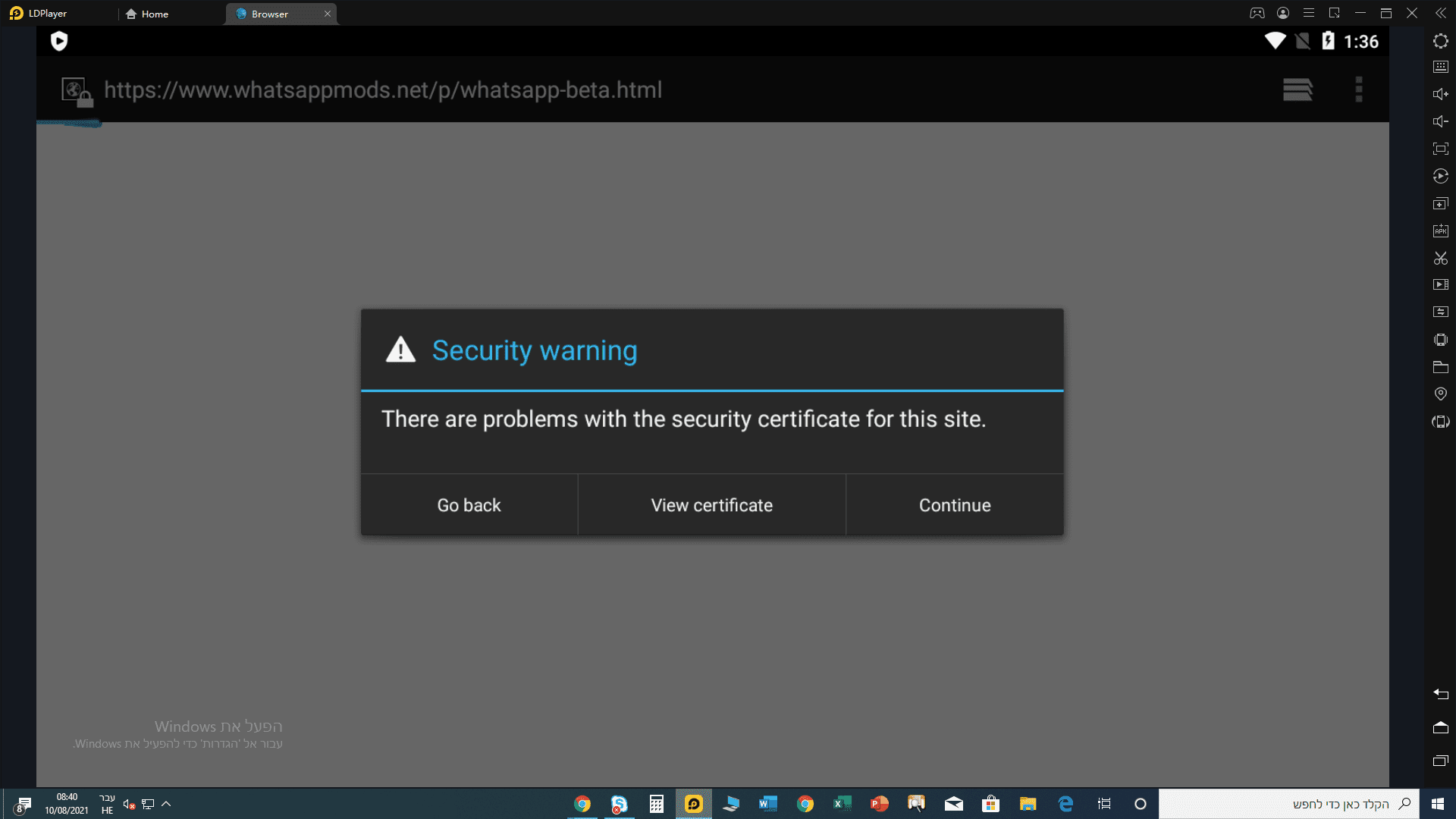
Task: Click the HE language indicator
Action: 107,804
